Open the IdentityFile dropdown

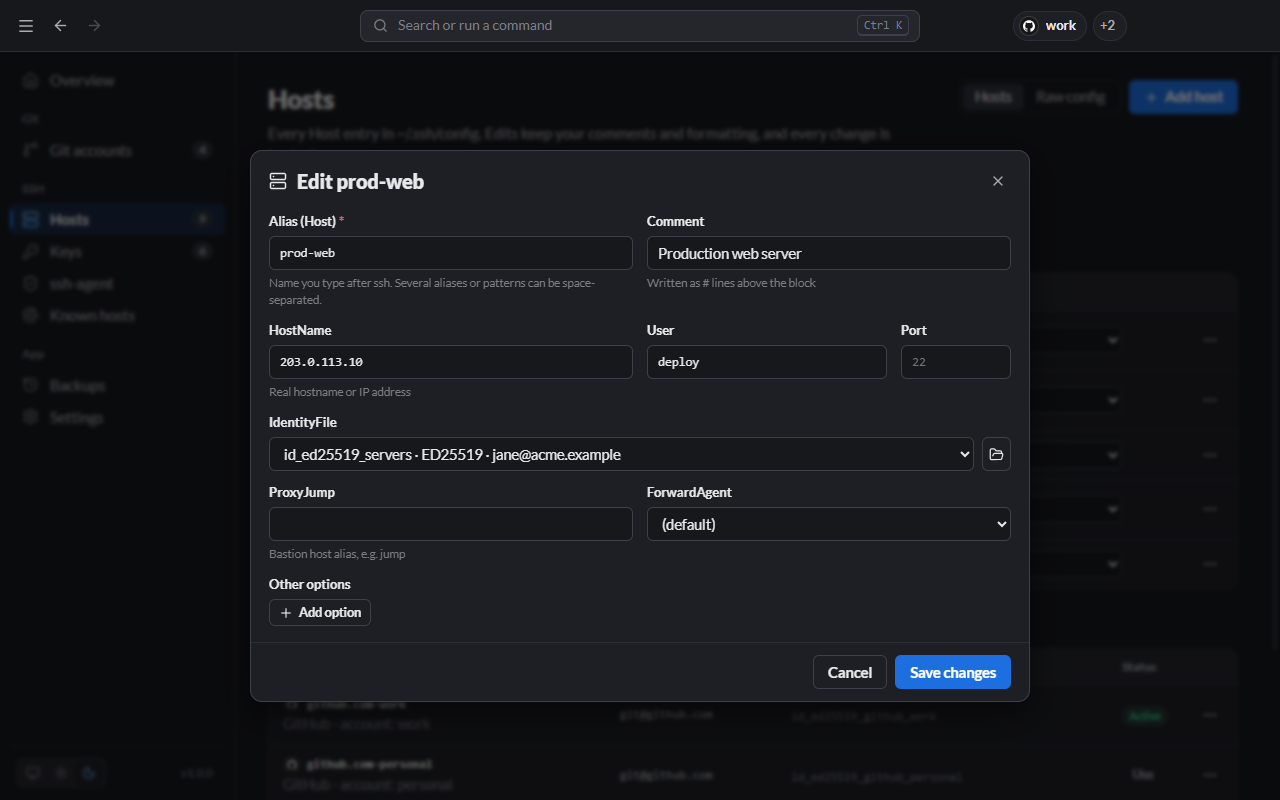pos(622,454)
